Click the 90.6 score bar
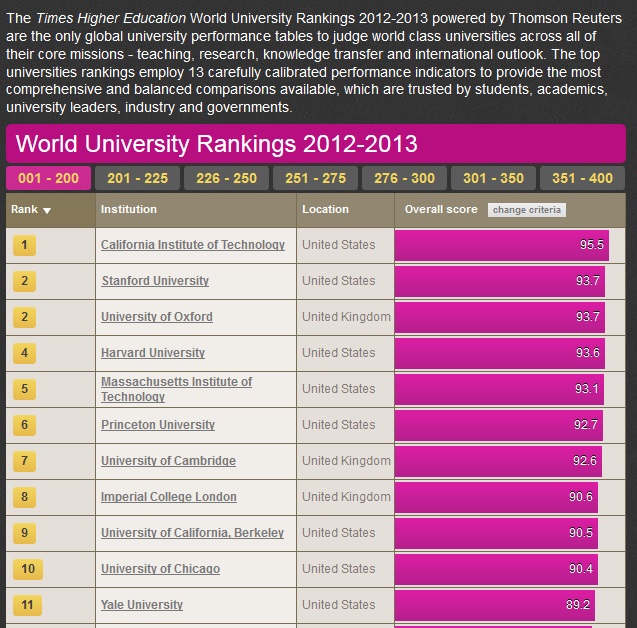 coord(496,497)
